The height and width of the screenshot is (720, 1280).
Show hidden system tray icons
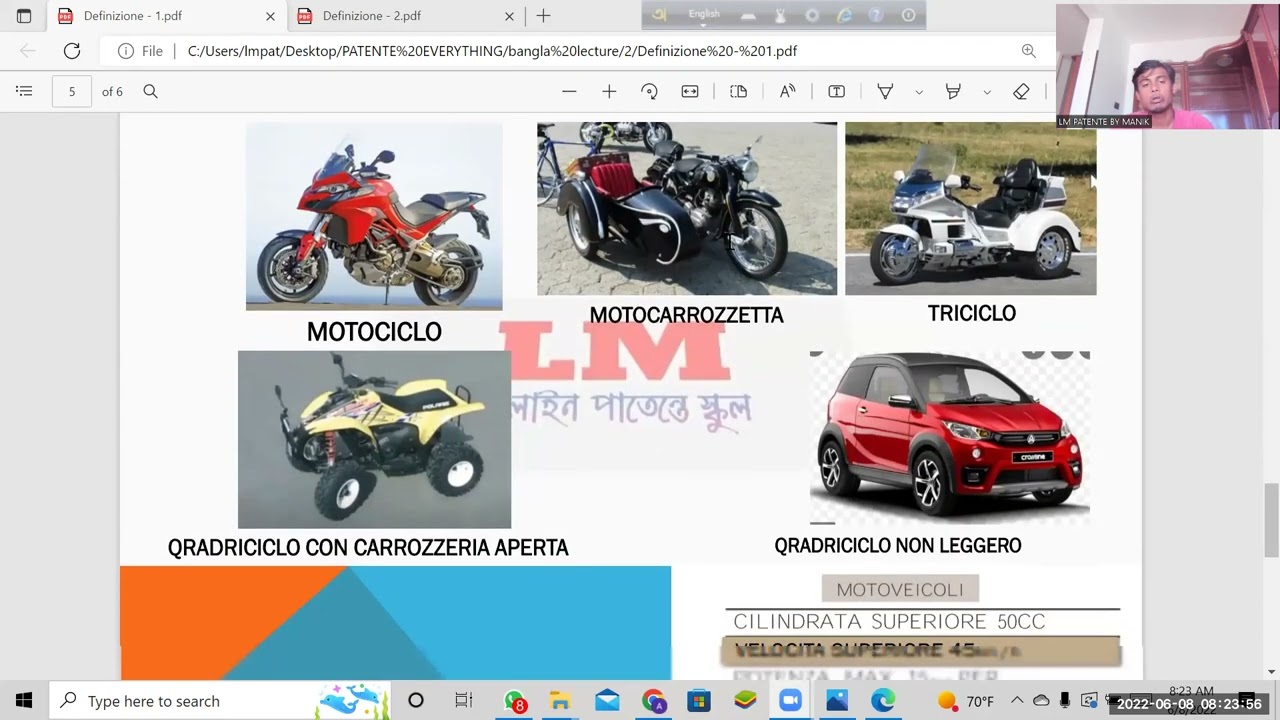click(x=1017, y=700)
